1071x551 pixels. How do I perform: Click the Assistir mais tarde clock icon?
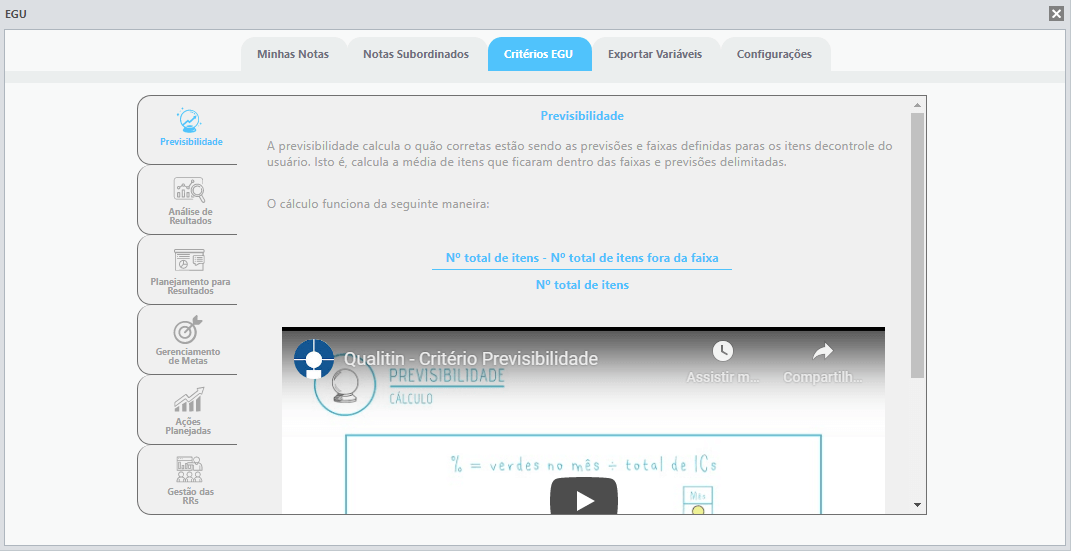(723, 351)
